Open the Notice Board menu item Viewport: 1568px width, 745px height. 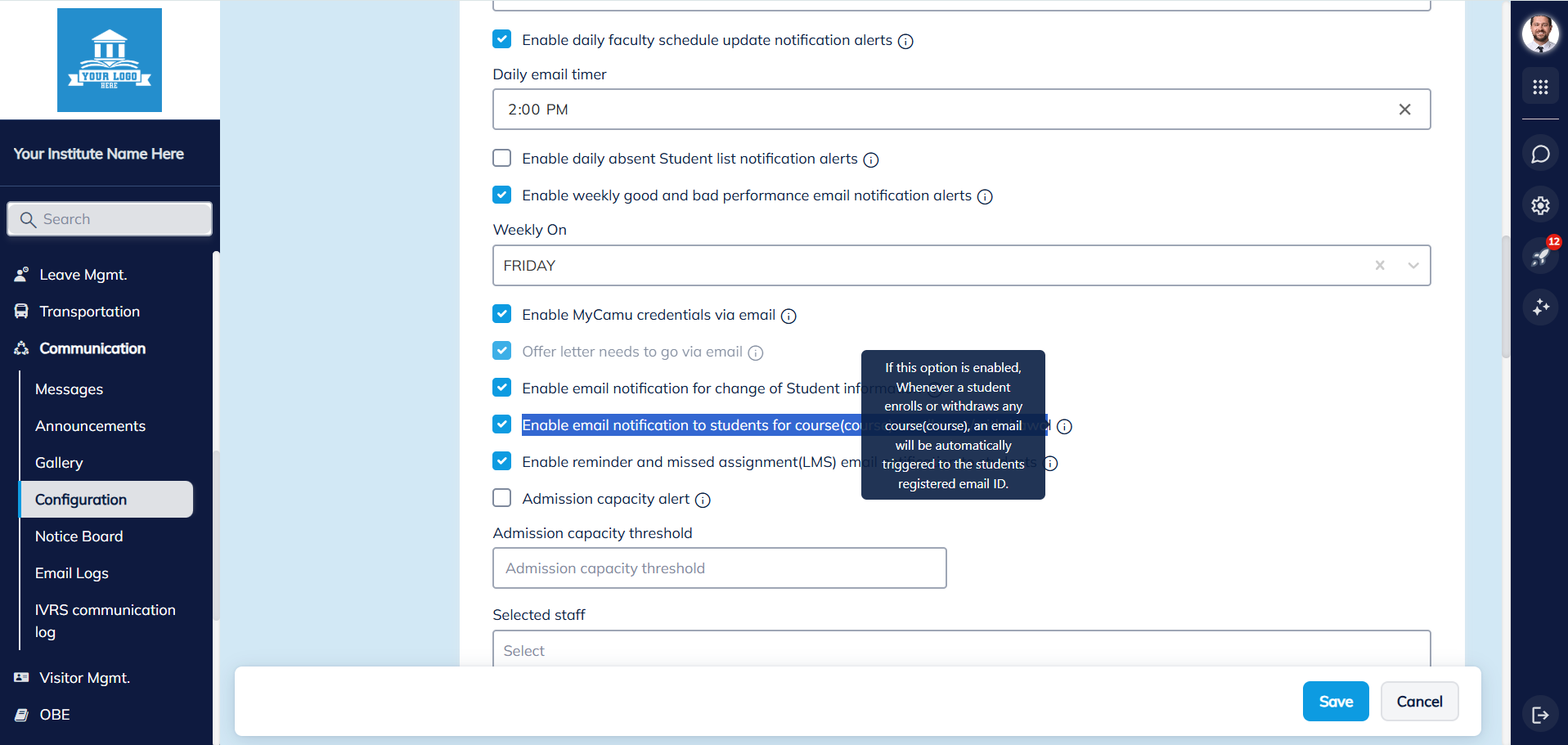(79, 536)
